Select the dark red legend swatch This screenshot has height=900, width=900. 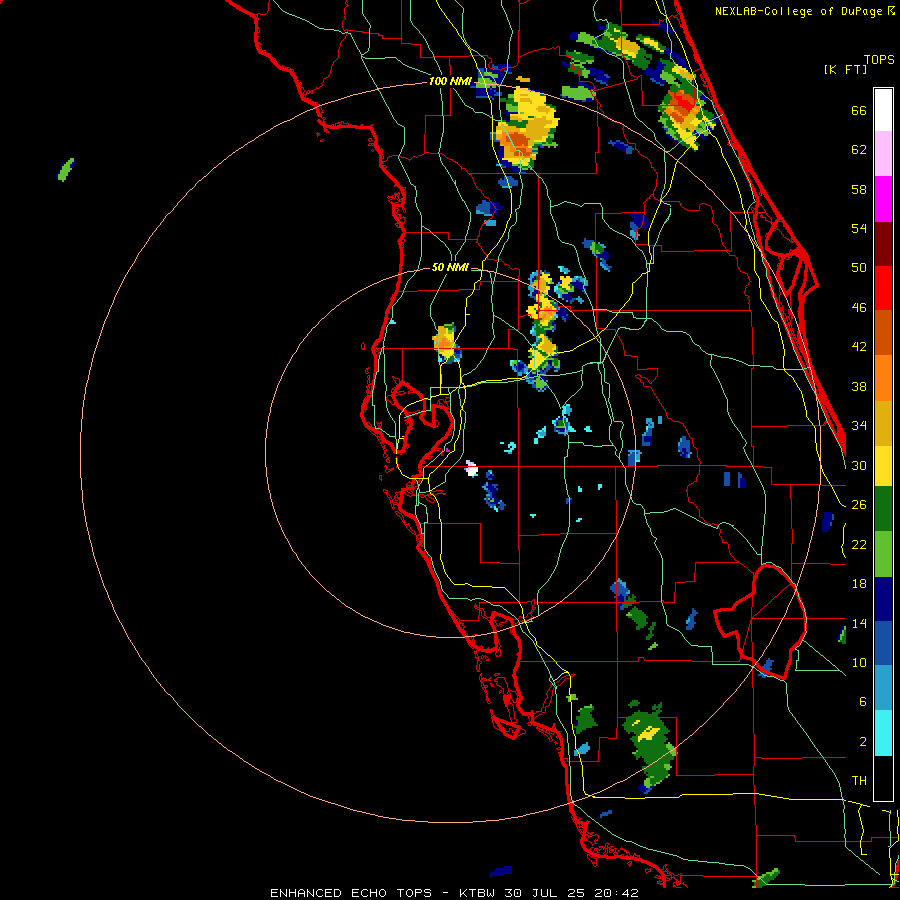click(x=883, y=243)
